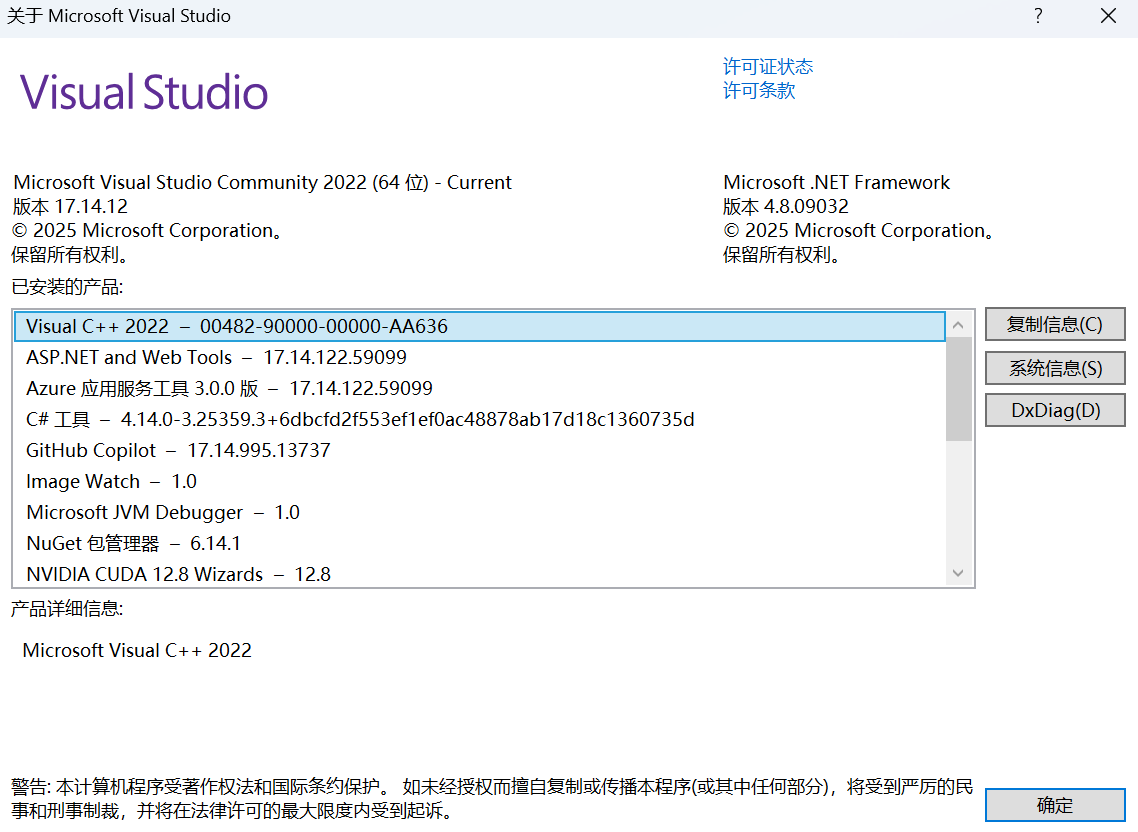1138x832 pixels.
Task: Select GitHub Copilot in installed products
Action: (178, 450)
